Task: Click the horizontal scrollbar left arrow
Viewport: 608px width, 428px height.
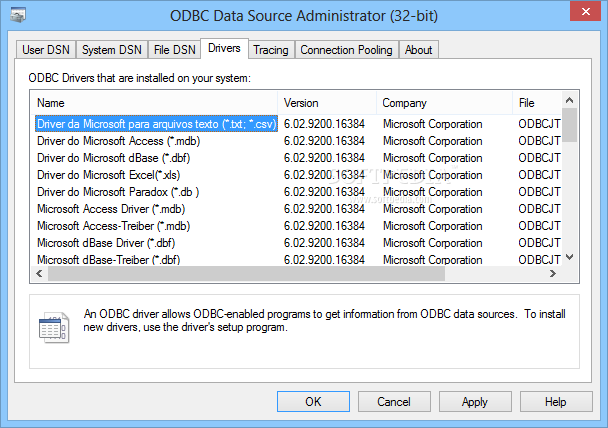Action: click(x=39, y=274)
